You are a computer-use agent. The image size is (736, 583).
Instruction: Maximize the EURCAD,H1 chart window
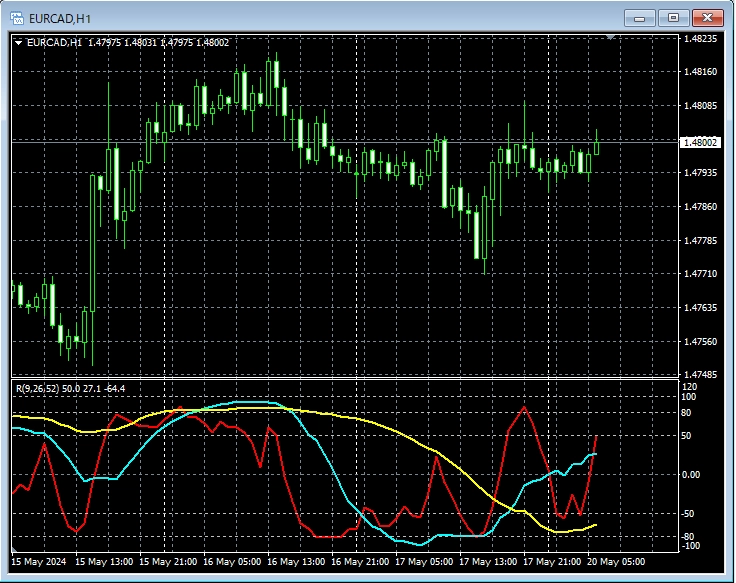(674, 17)
